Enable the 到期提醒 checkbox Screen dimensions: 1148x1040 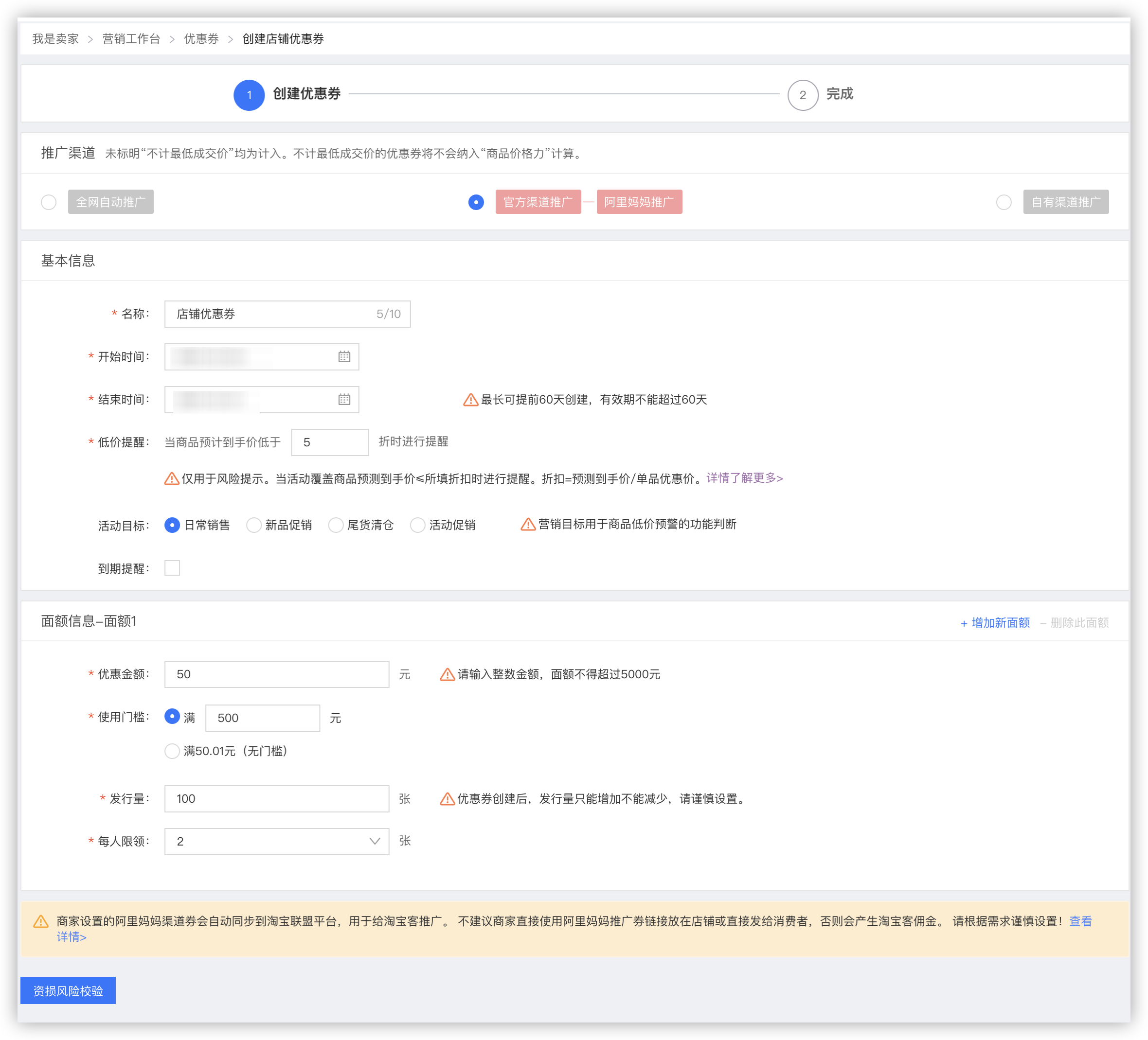[x=172, y=568]
